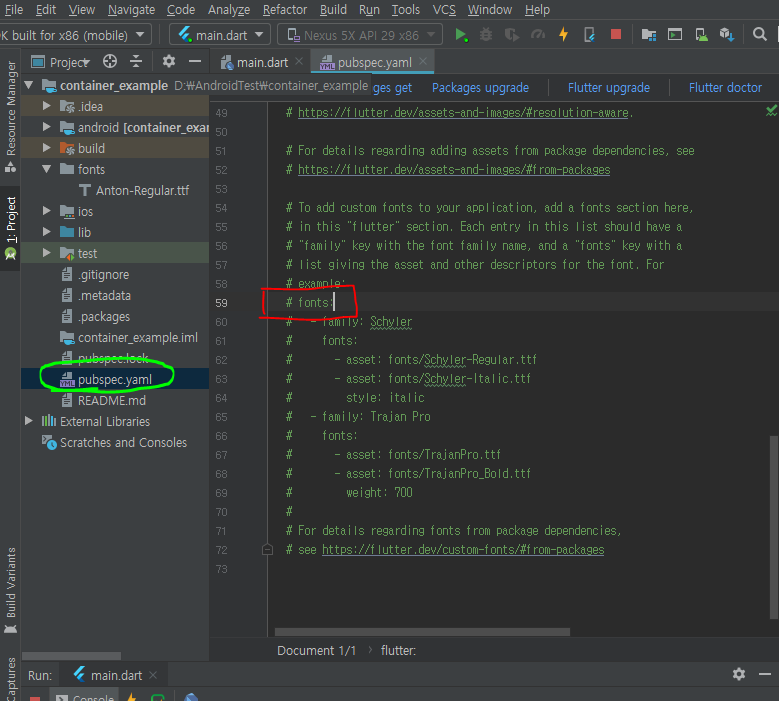
Task: Collapse the container_example root folder
Action: [29, 85]
